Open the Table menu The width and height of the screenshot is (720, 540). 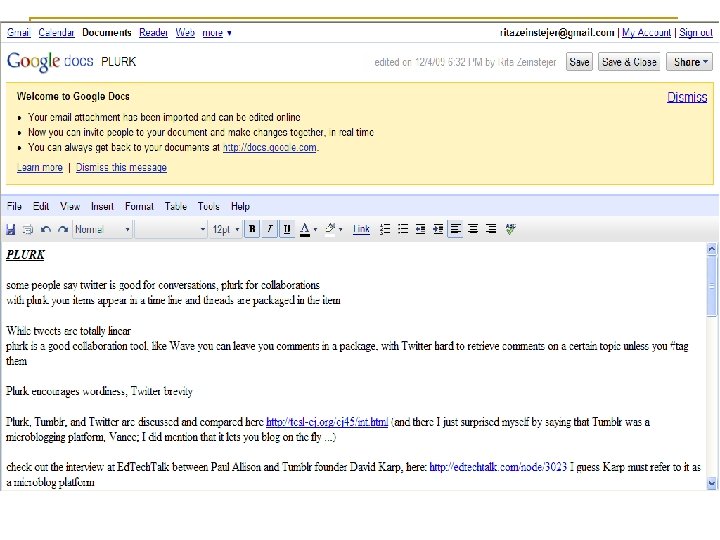click(176, 206)
